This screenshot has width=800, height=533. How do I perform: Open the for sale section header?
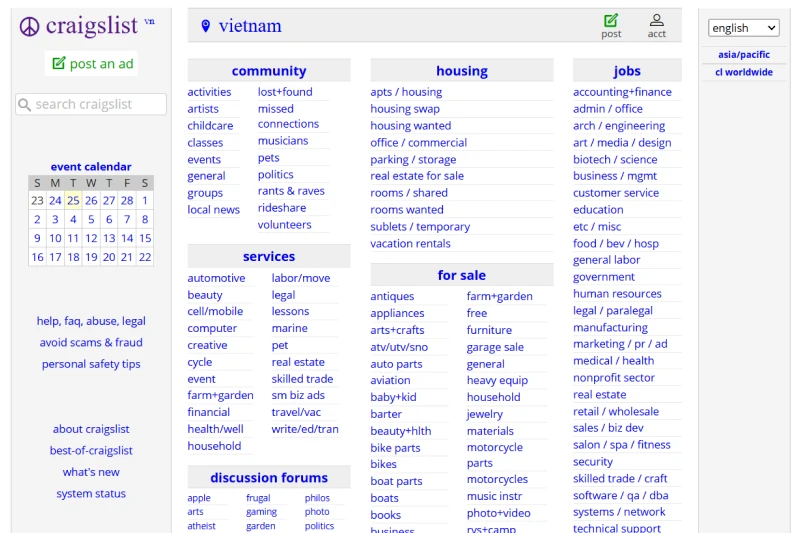coord(462,275)
